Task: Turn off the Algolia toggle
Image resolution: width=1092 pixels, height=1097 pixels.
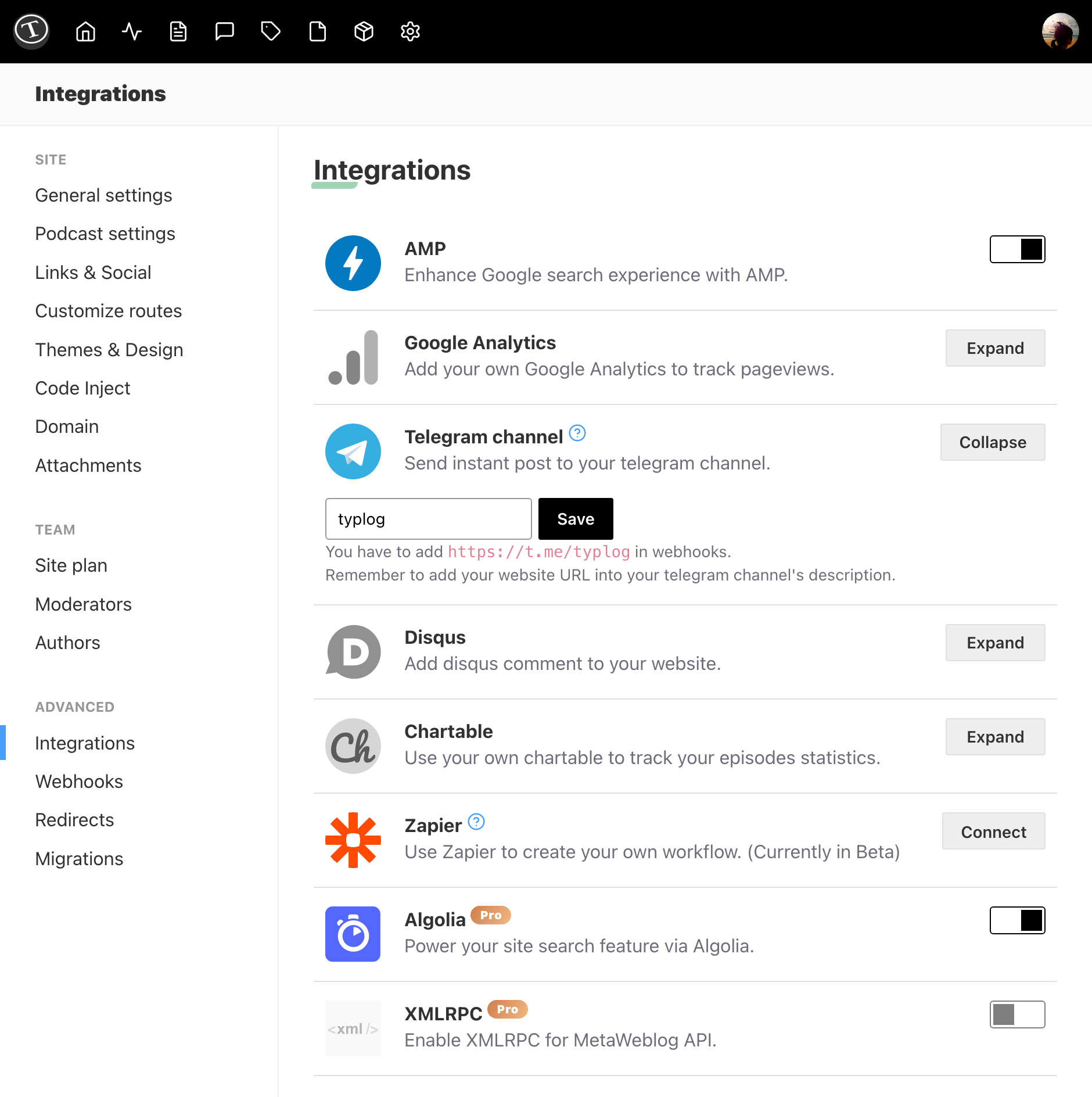Action: coord(1018,920)
